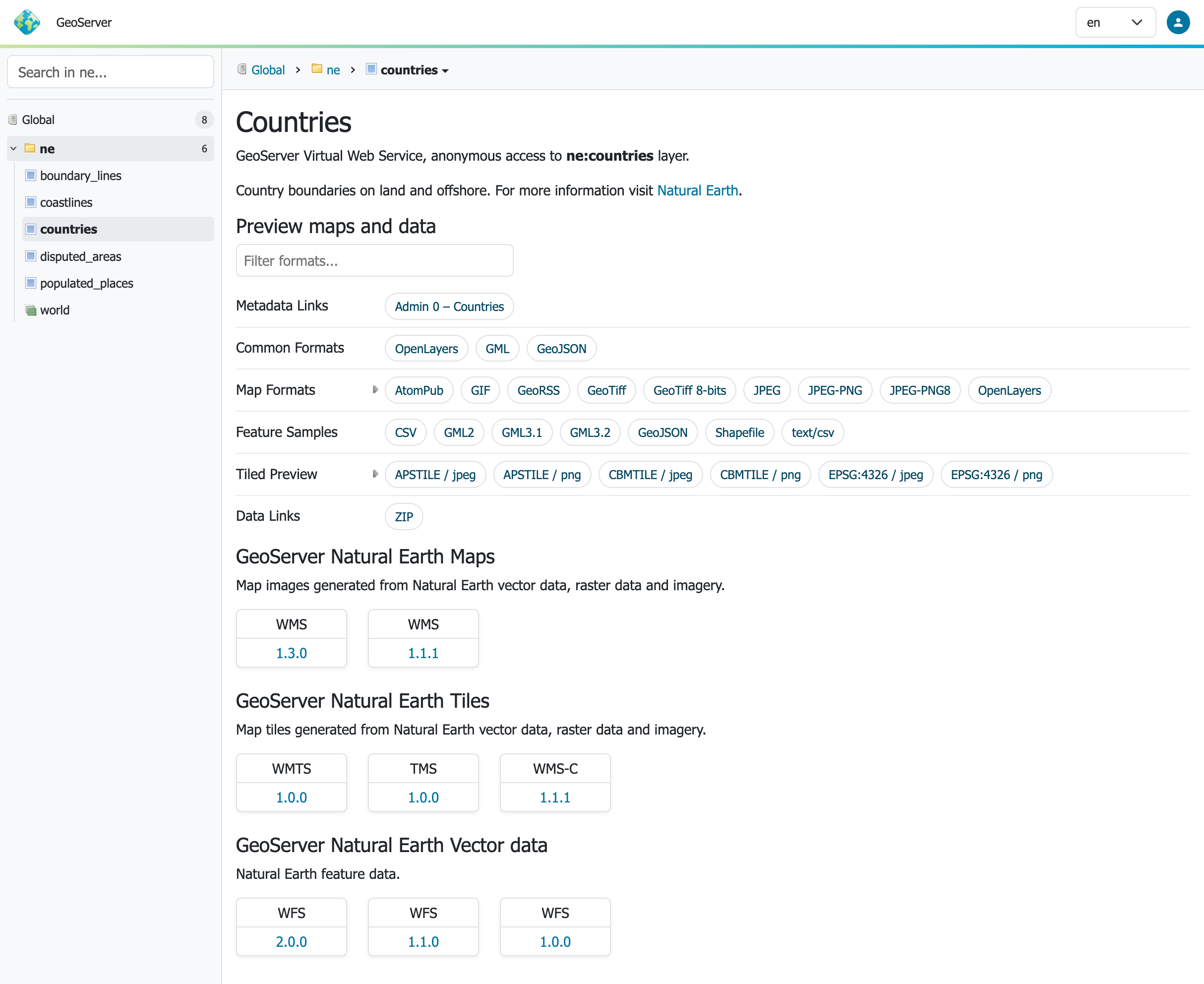
Task: Download the ZIP data link
Action: coord(404,517)
